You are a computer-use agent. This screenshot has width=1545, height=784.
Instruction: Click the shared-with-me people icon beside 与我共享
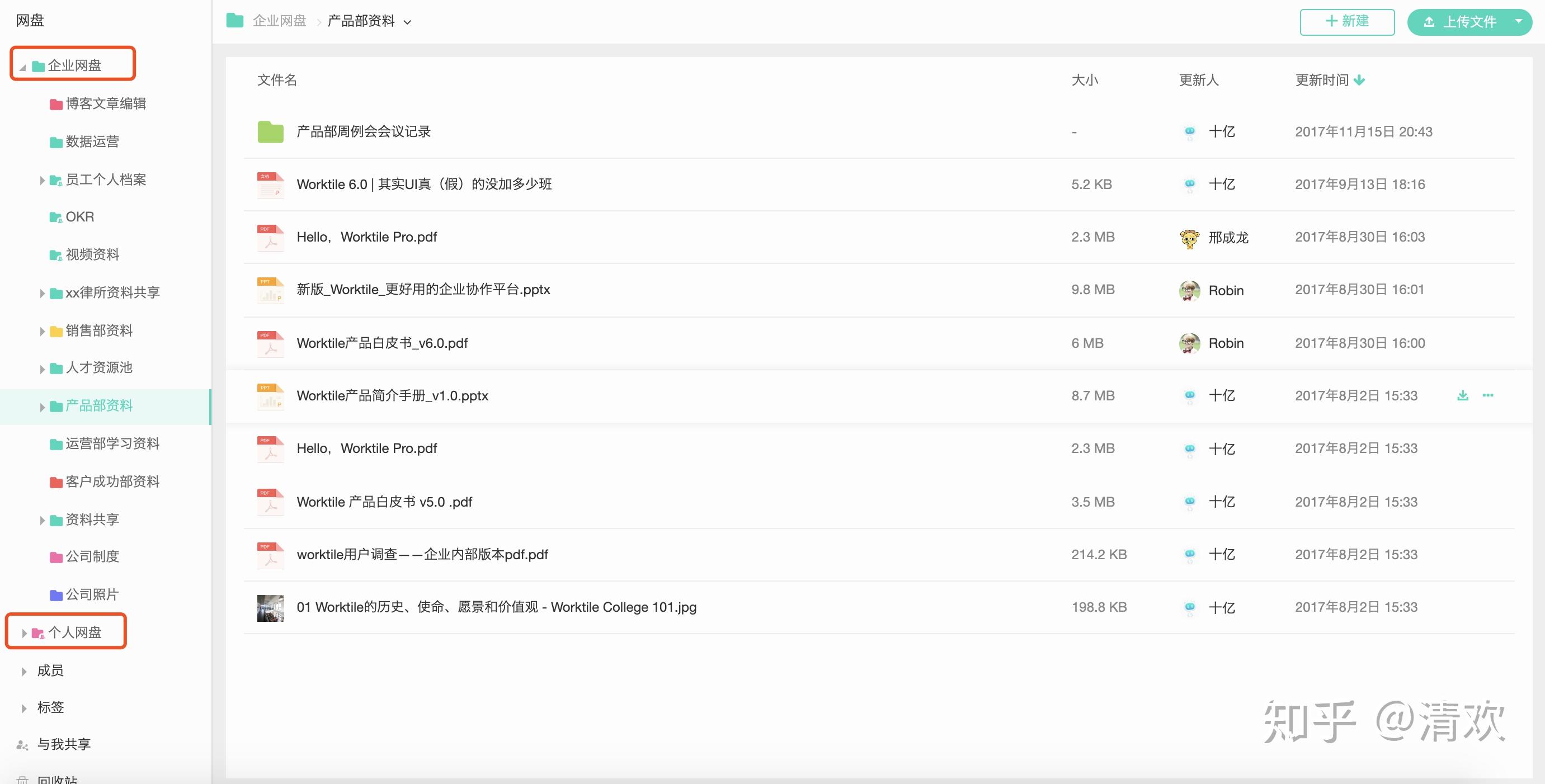tap(22, 745)
